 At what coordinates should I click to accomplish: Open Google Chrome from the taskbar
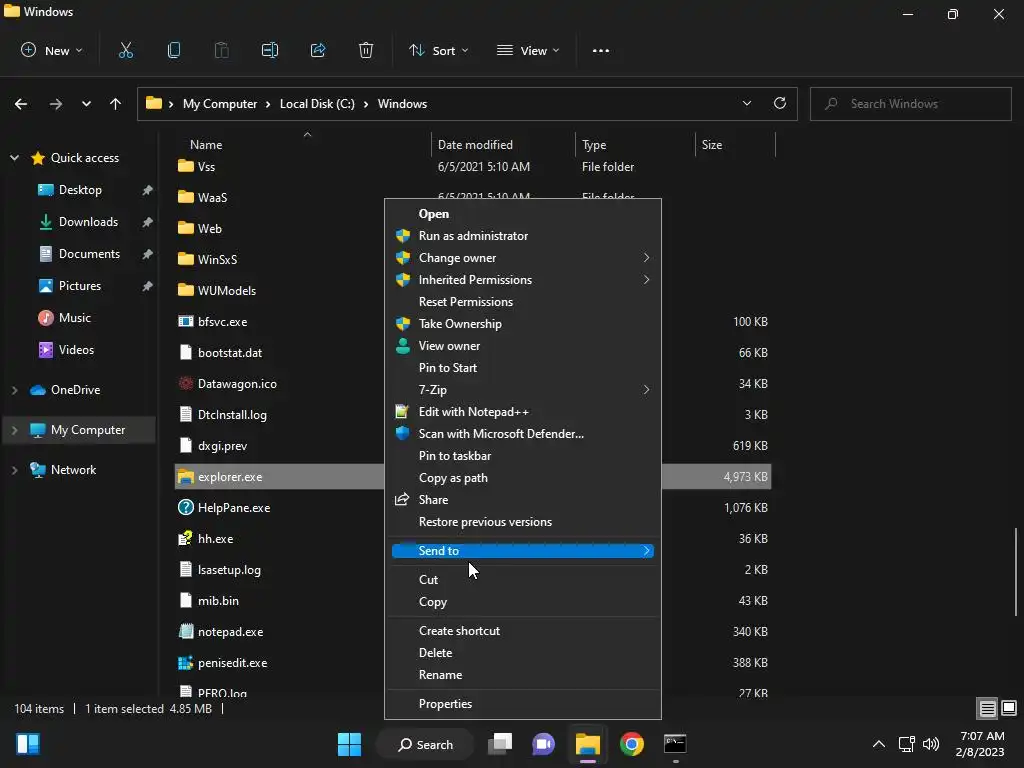coord(632,744)
